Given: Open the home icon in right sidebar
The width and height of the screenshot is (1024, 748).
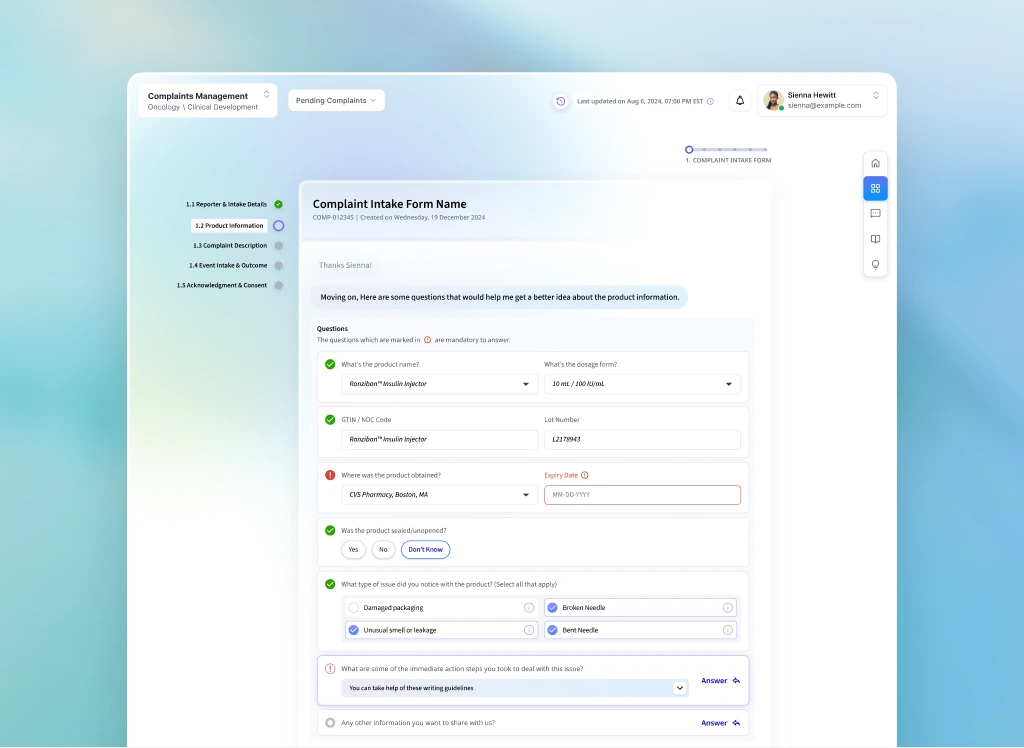Looking at the screenshot, I should 875,163.
